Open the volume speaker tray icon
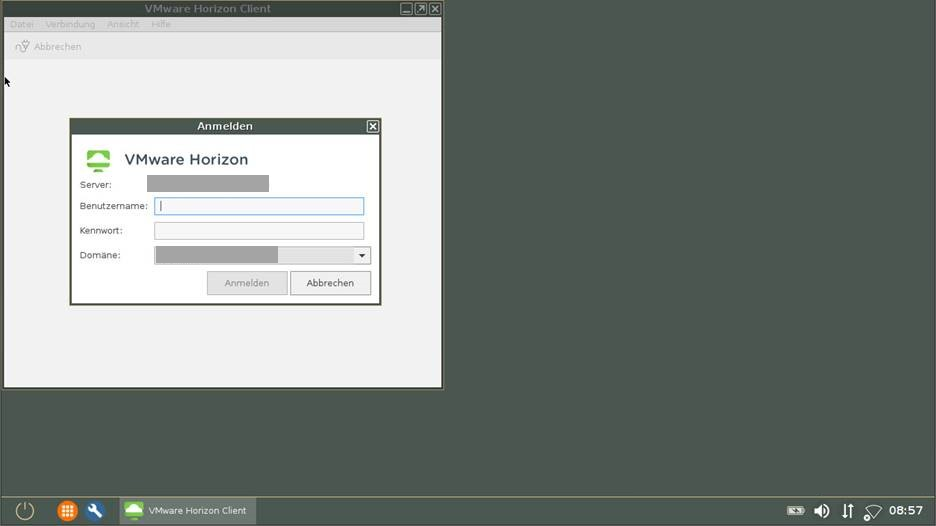This screenshot has height=526, width=936. click(821, 511)
